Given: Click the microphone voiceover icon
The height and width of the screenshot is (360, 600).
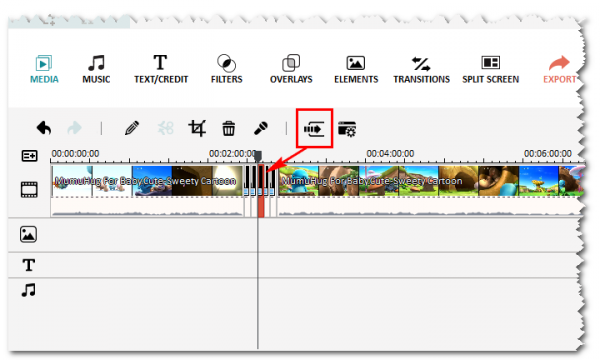Looking at the screenshot, I should click(x=261, y=128).
